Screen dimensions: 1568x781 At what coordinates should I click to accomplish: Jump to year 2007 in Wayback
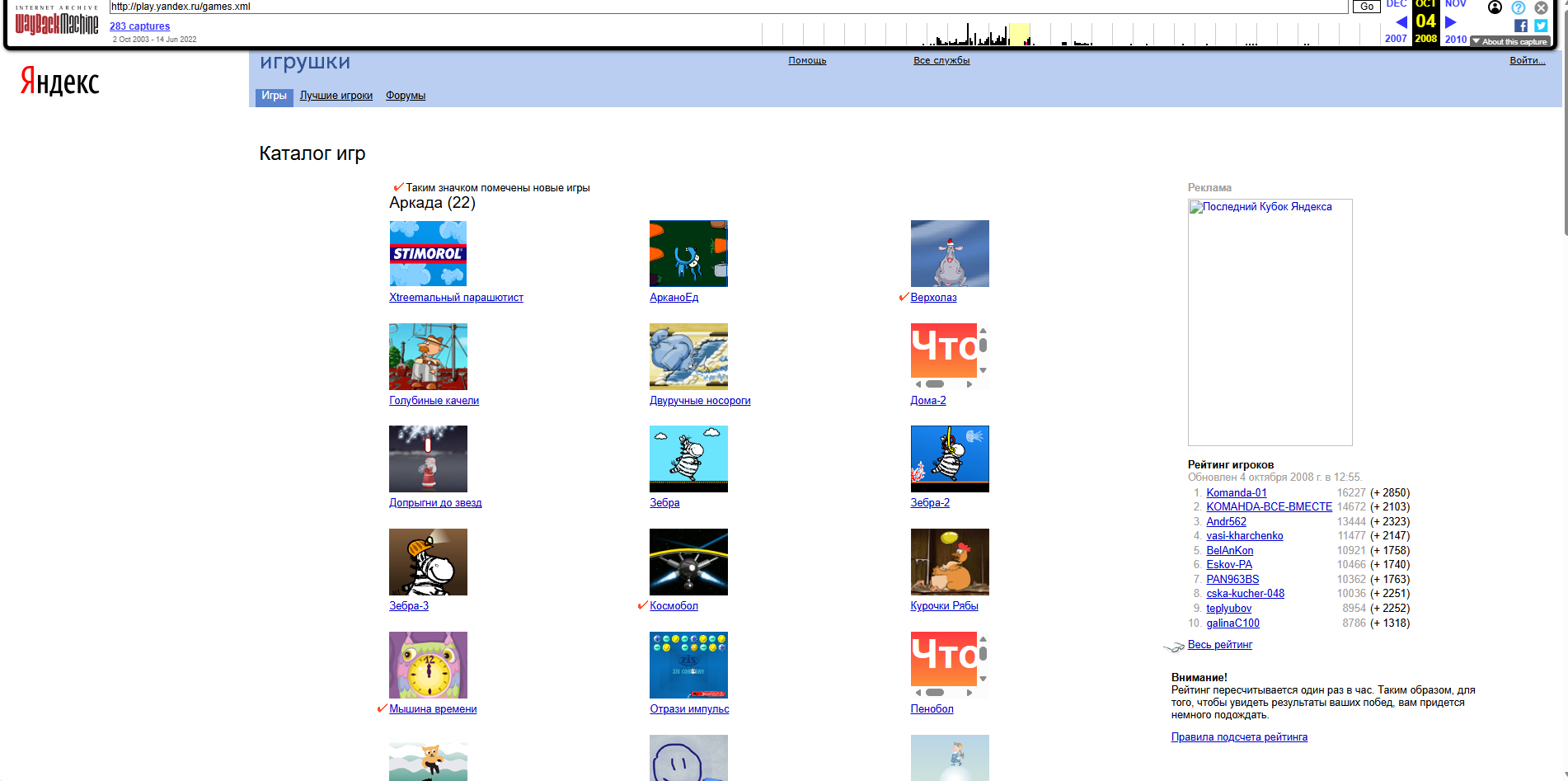pyautogui.click(x=1396, y=39)
